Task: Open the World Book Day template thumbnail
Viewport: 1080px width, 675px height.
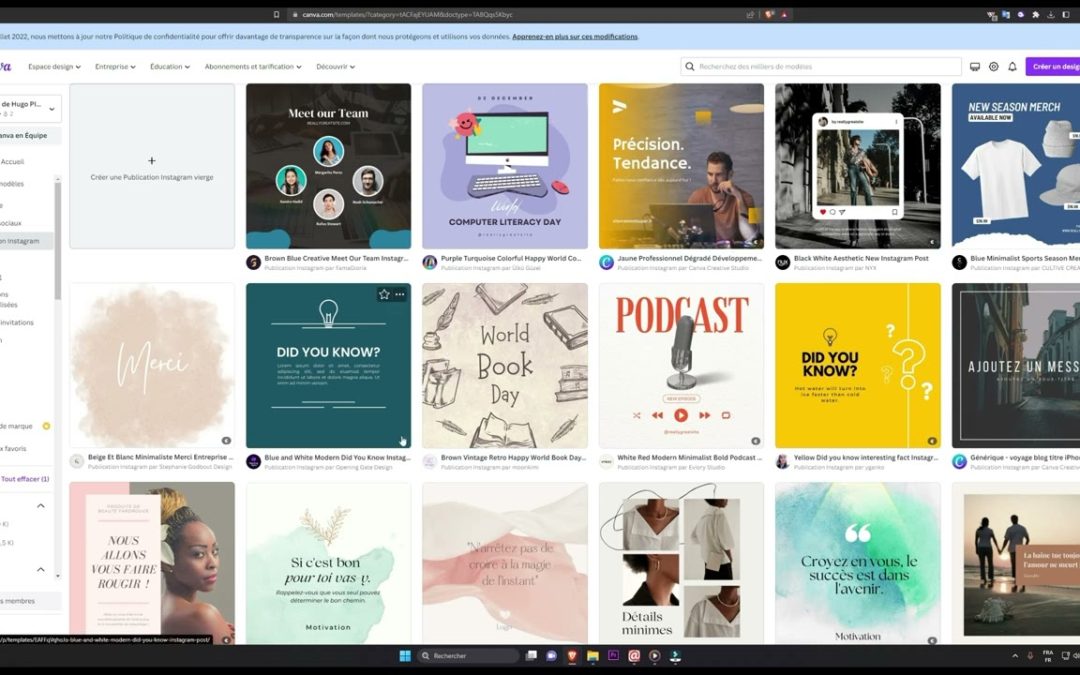Action: coord(505,366)
